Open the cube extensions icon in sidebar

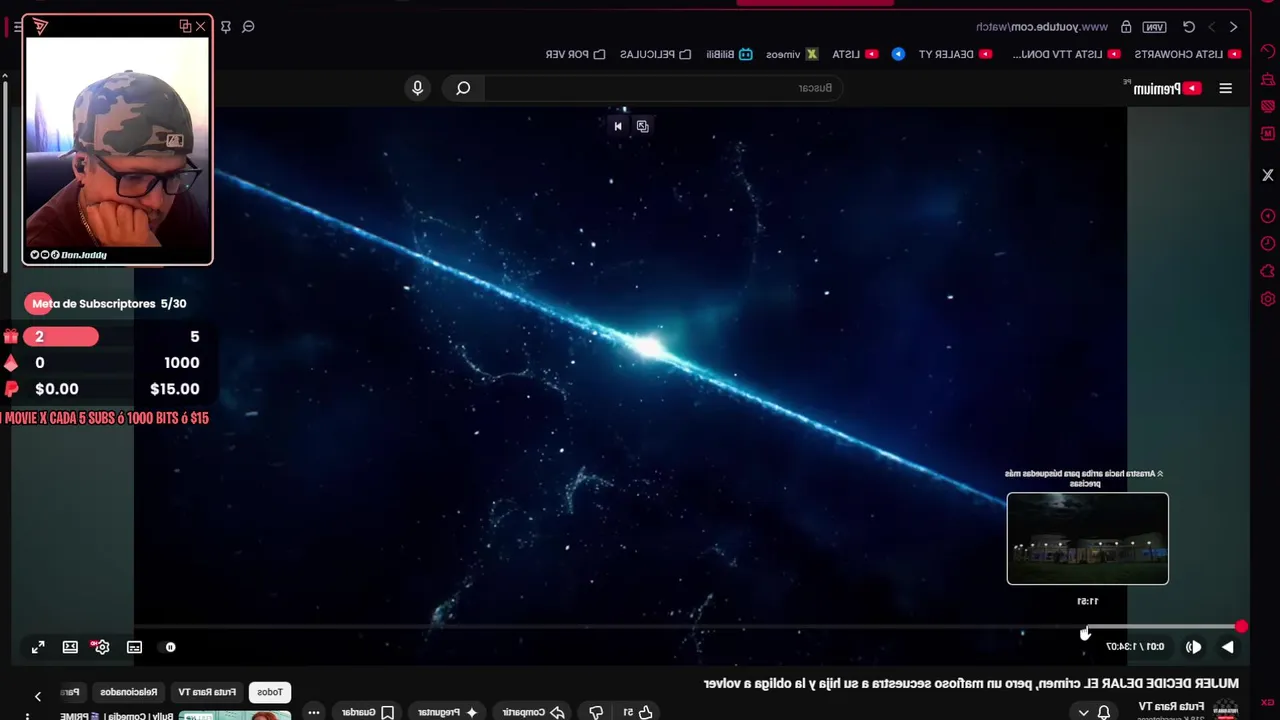point(1268,271)
